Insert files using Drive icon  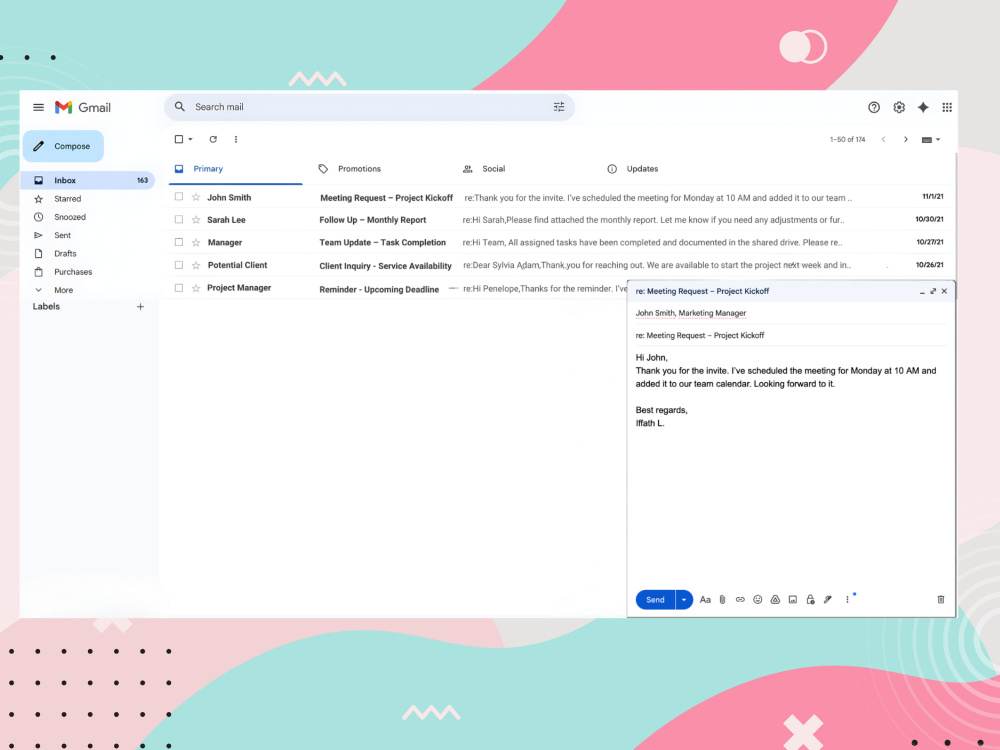coord(776,599)
